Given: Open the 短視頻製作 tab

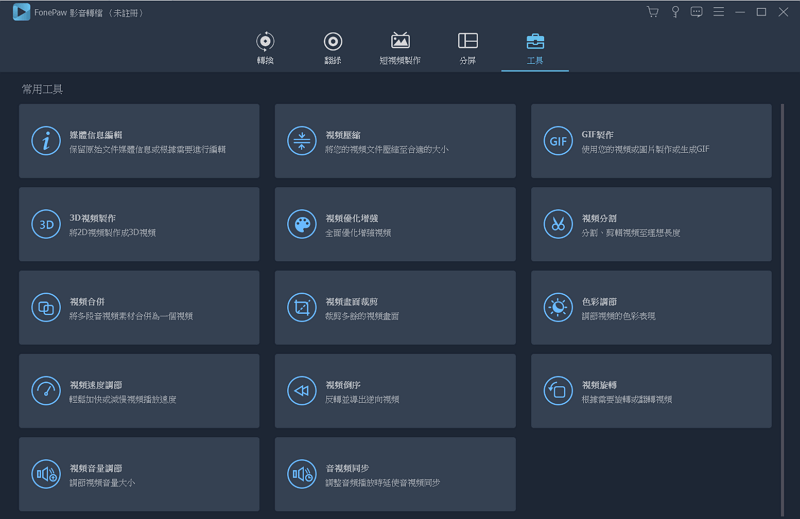Looking at the screenshot, I should (x=400, y=48).
